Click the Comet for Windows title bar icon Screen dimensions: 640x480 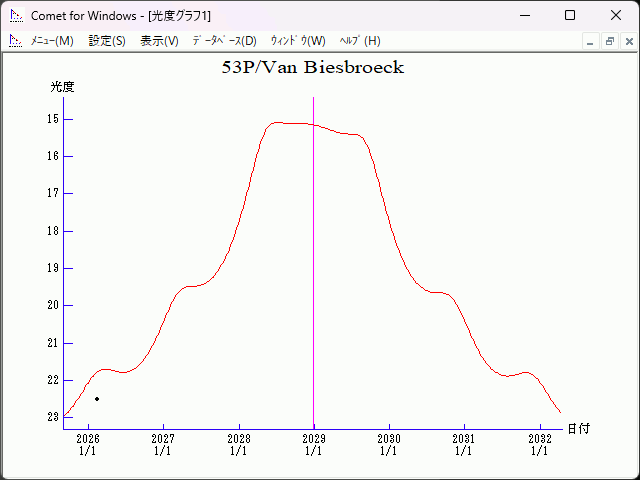pyautogui.click(x=16, y=15)
